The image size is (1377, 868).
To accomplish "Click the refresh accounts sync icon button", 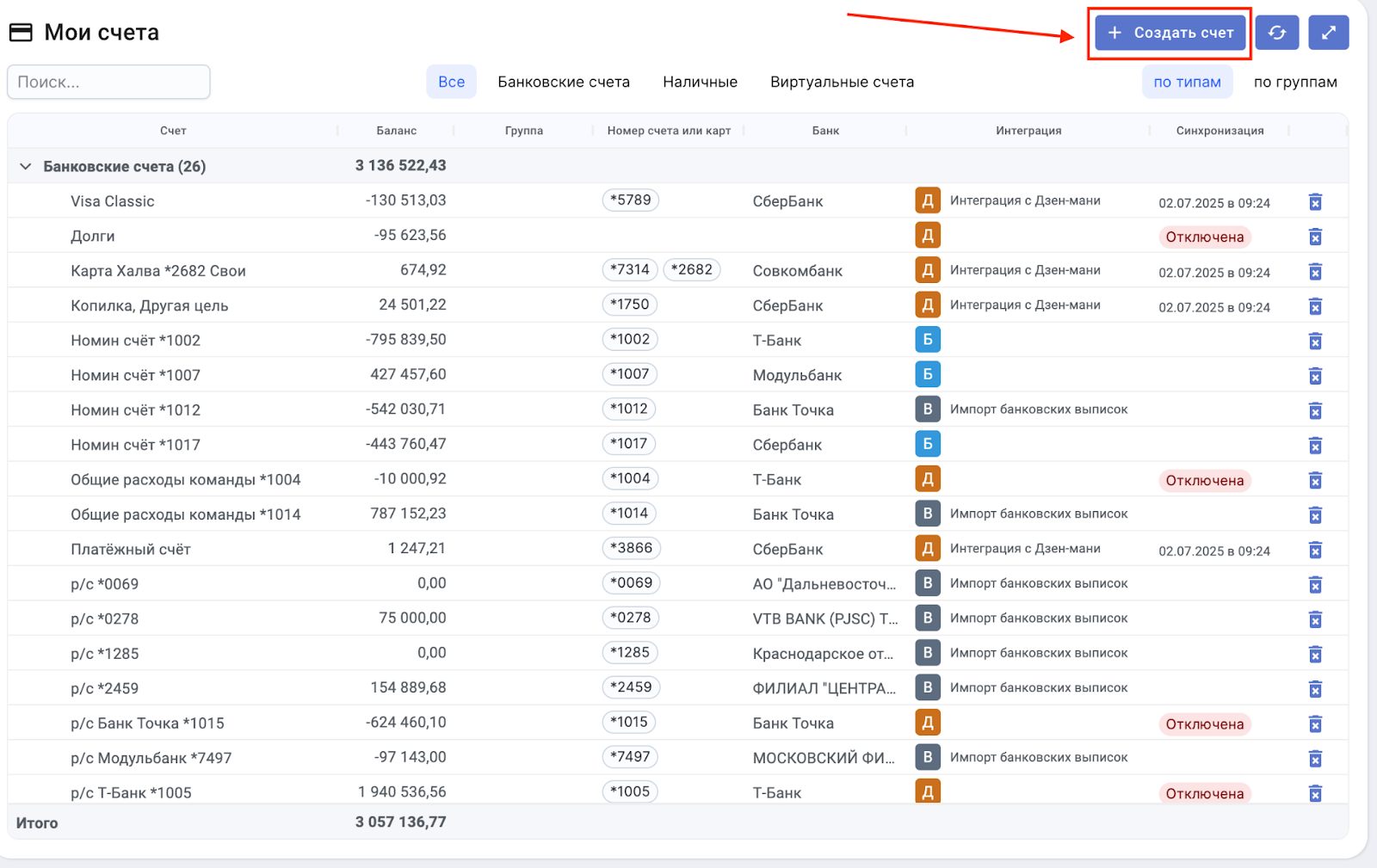I will [1276, 33].
